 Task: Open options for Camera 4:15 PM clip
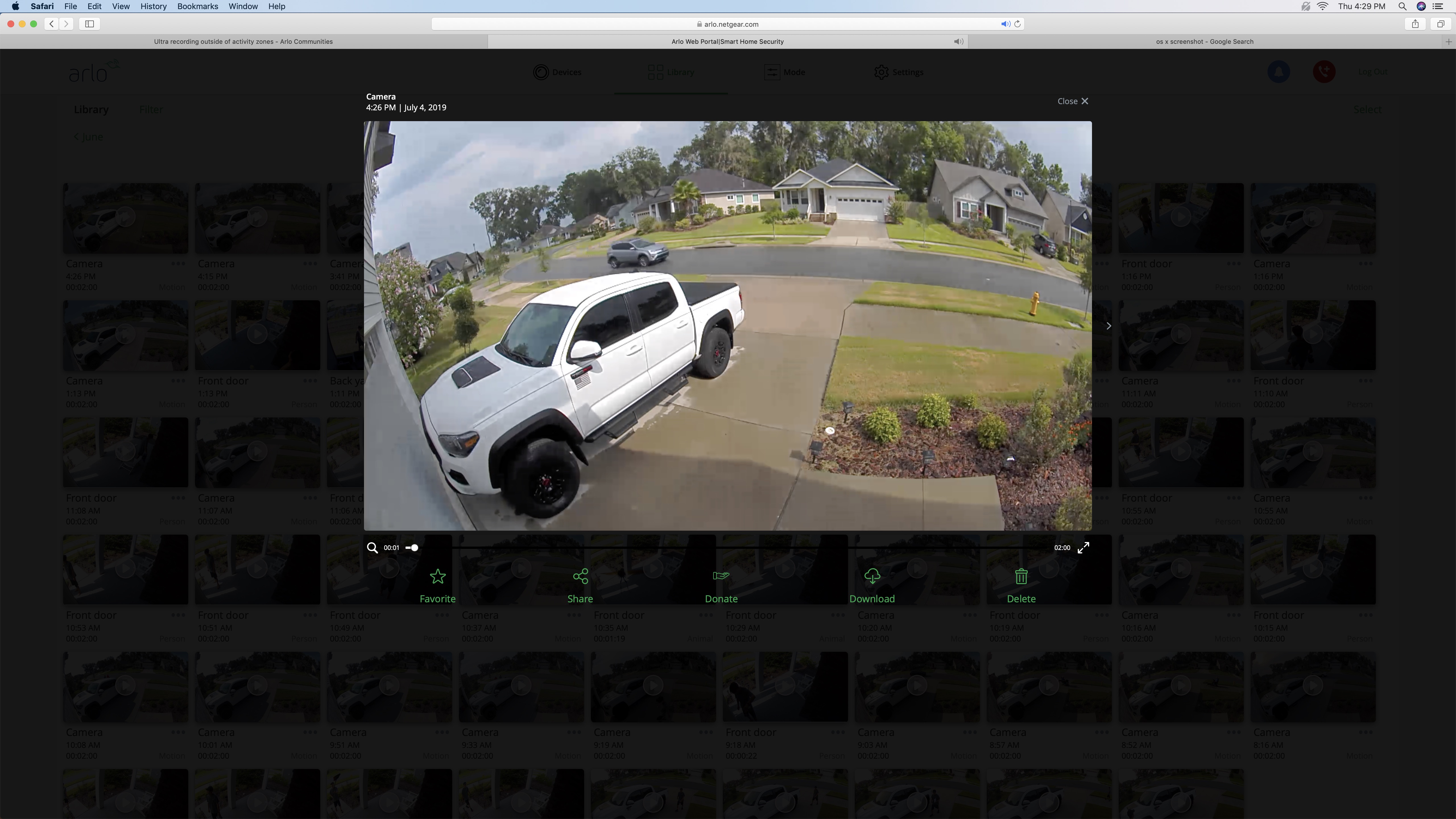[310, 263]
